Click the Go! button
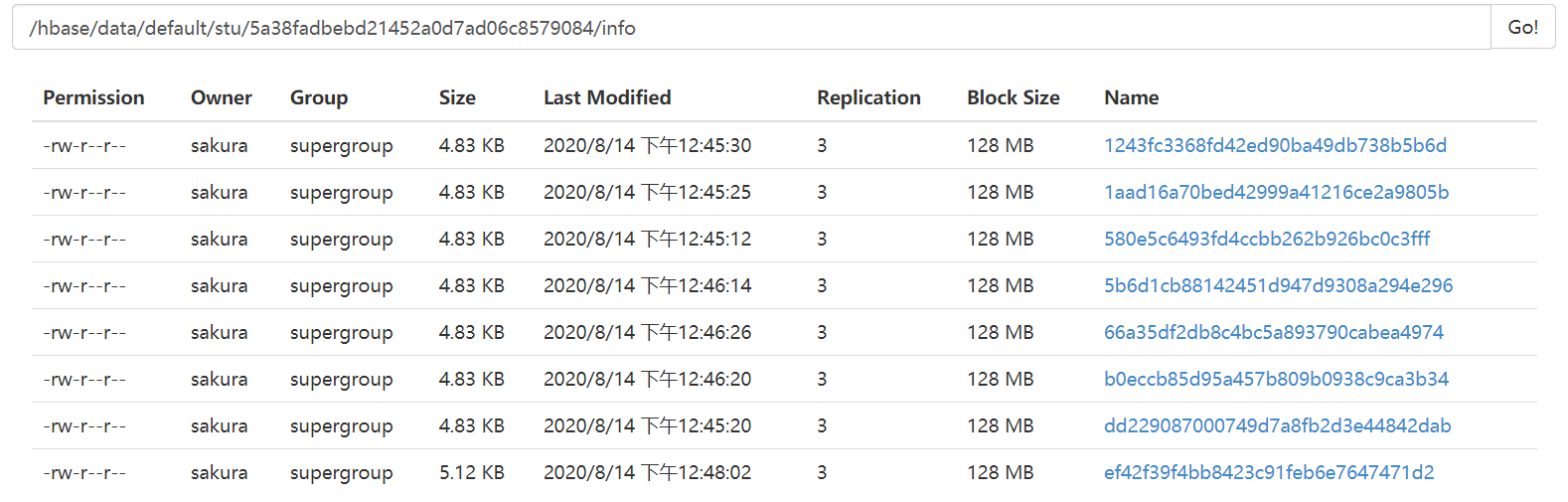Image resolution: width=1568 pixels, height=502 pixels. [x=1522, y=28]
